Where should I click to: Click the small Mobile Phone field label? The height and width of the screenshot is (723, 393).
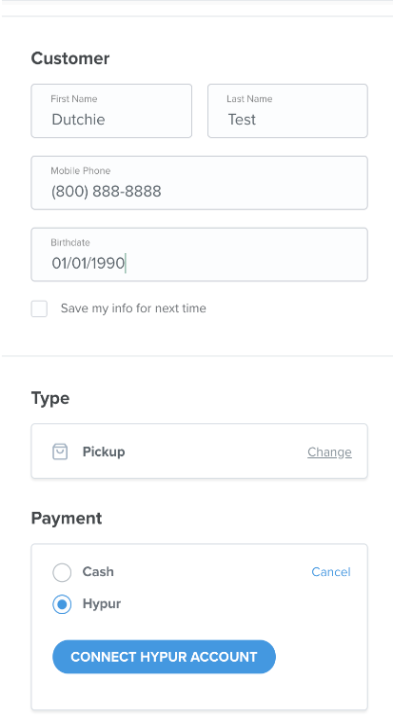80,171
